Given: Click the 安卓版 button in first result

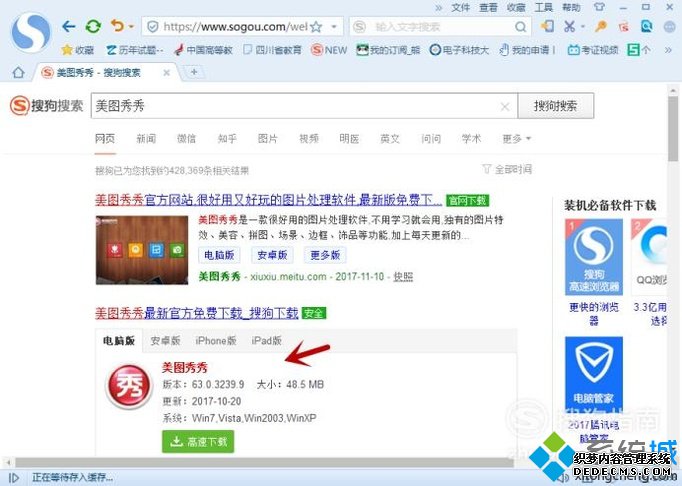Looking at the screenshot, I should pyautogui.click(x=272, y=255).
